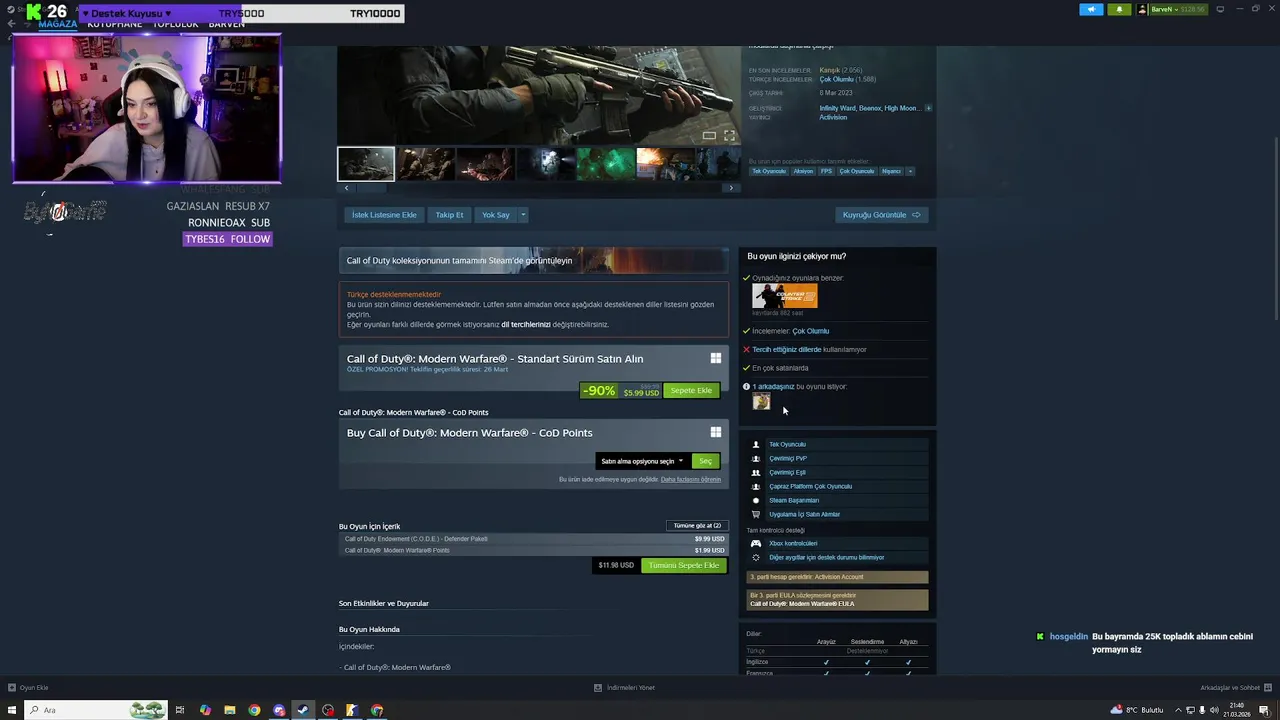
Task: Select the second media thumbnail in strip
Action: click(x=426, y=163)
